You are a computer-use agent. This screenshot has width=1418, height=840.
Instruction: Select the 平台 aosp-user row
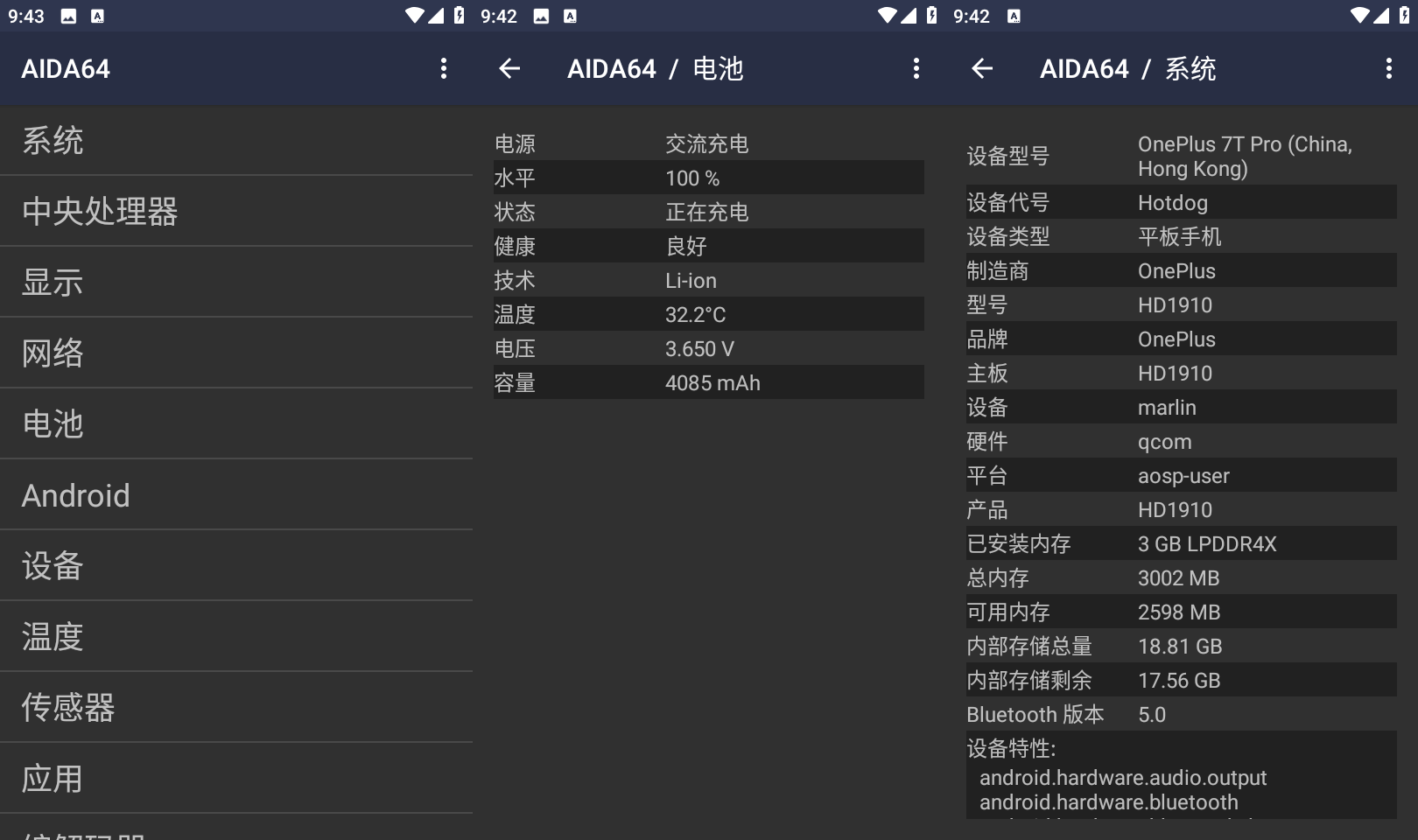pyautogui.click(x=1182, y=475)
